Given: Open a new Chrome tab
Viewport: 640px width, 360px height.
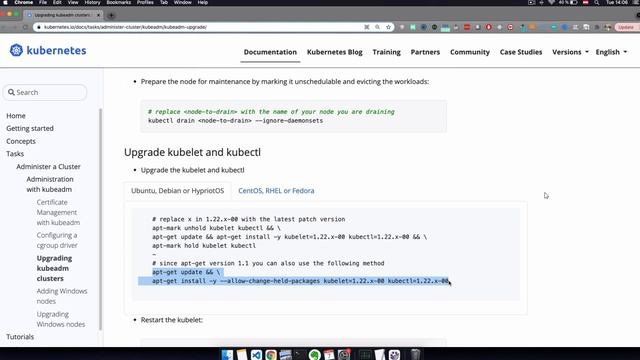Looking at the screenshot, I should (111, 15).
